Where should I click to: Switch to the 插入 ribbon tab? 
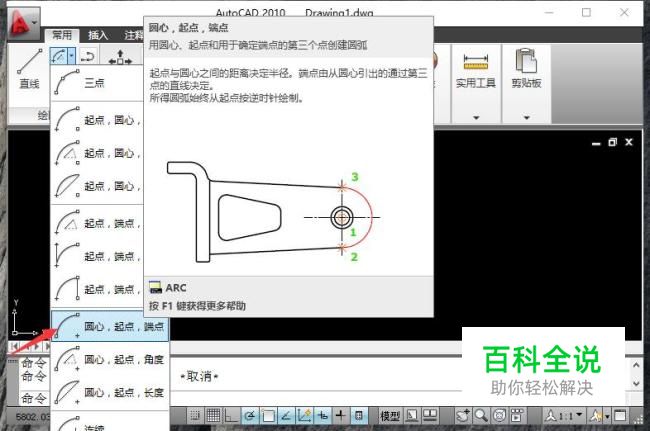click(97, 35)
